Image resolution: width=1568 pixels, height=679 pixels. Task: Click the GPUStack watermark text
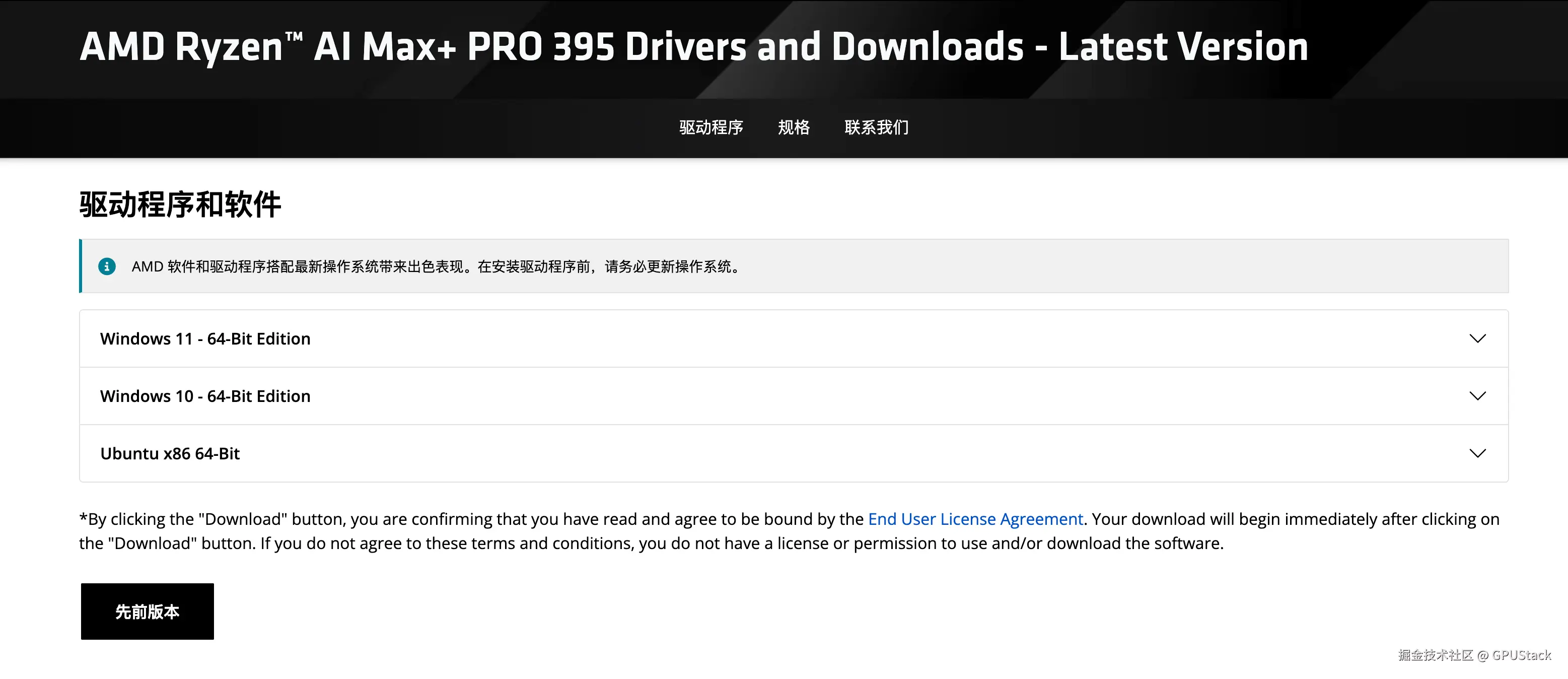(x=1521, y=655)
